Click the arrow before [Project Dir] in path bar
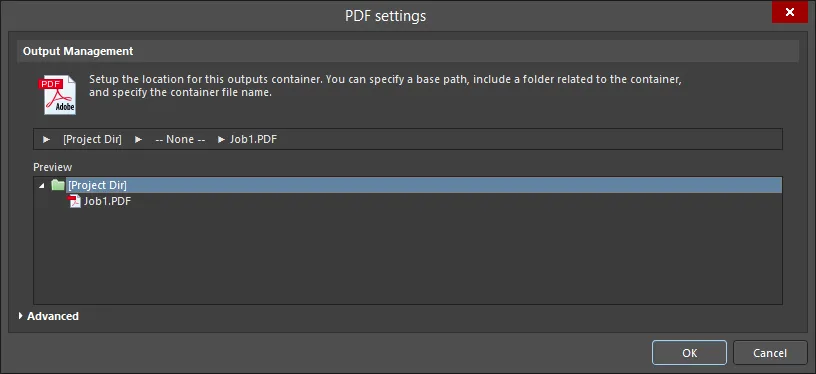 point(46,139)
